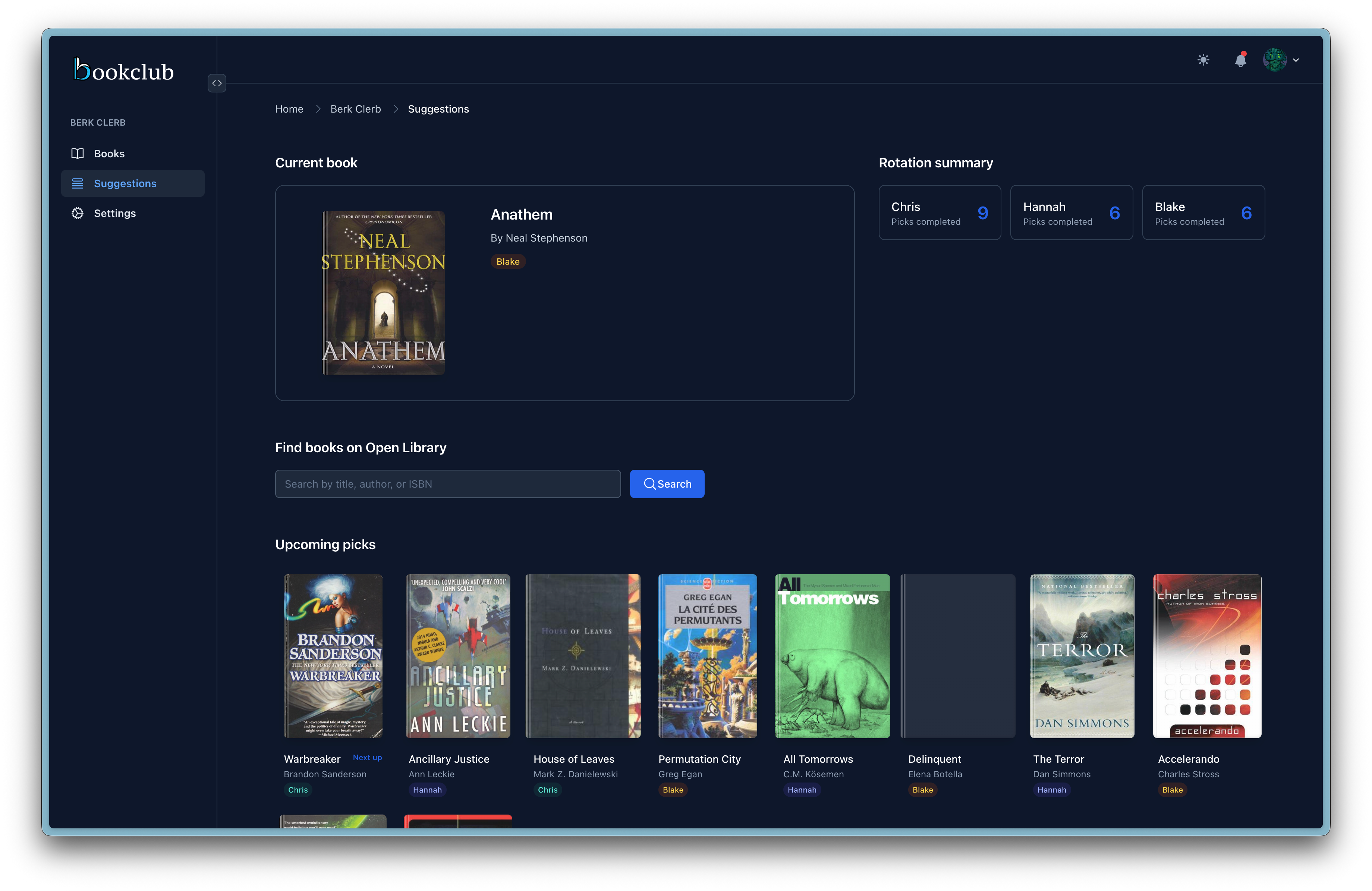Collapse the sidebar using the arrows icon
The width and height of the screenshot is (1372, 891).
[217, 83]
